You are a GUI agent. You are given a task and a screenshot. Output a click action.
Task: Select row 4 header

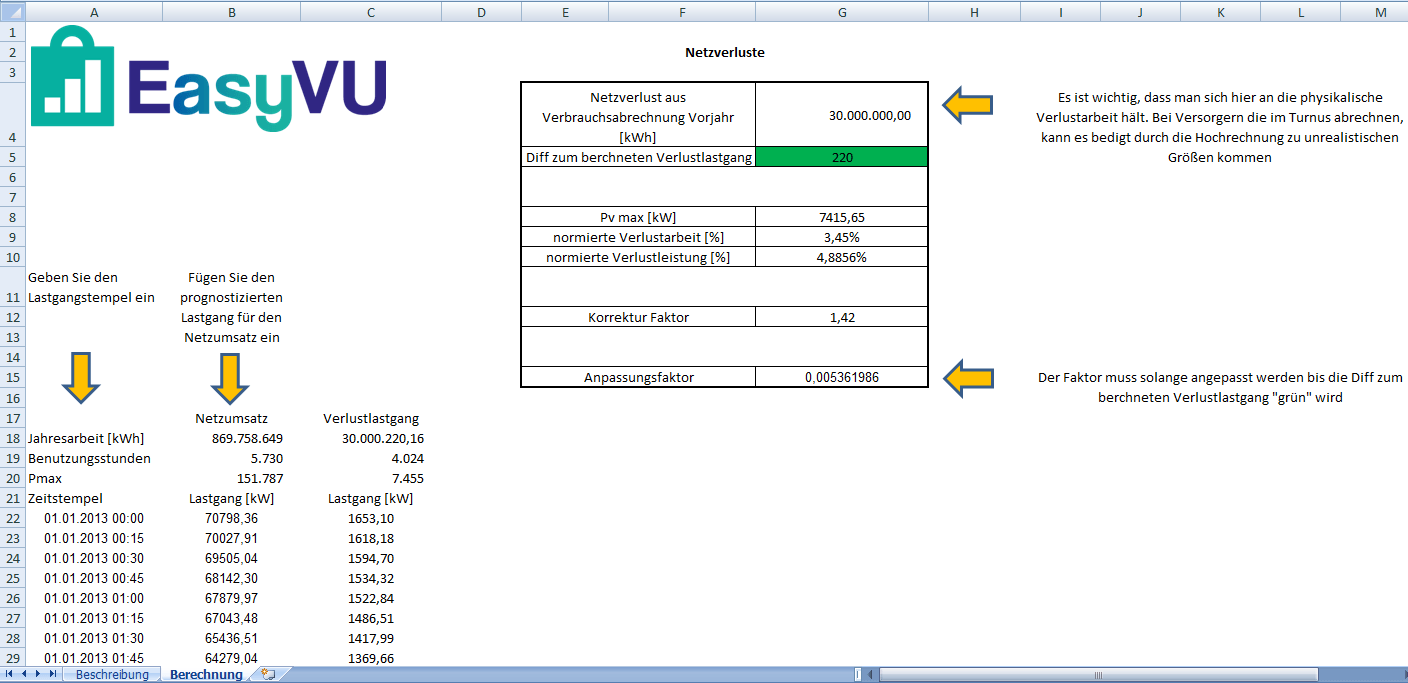pos(13,114)
